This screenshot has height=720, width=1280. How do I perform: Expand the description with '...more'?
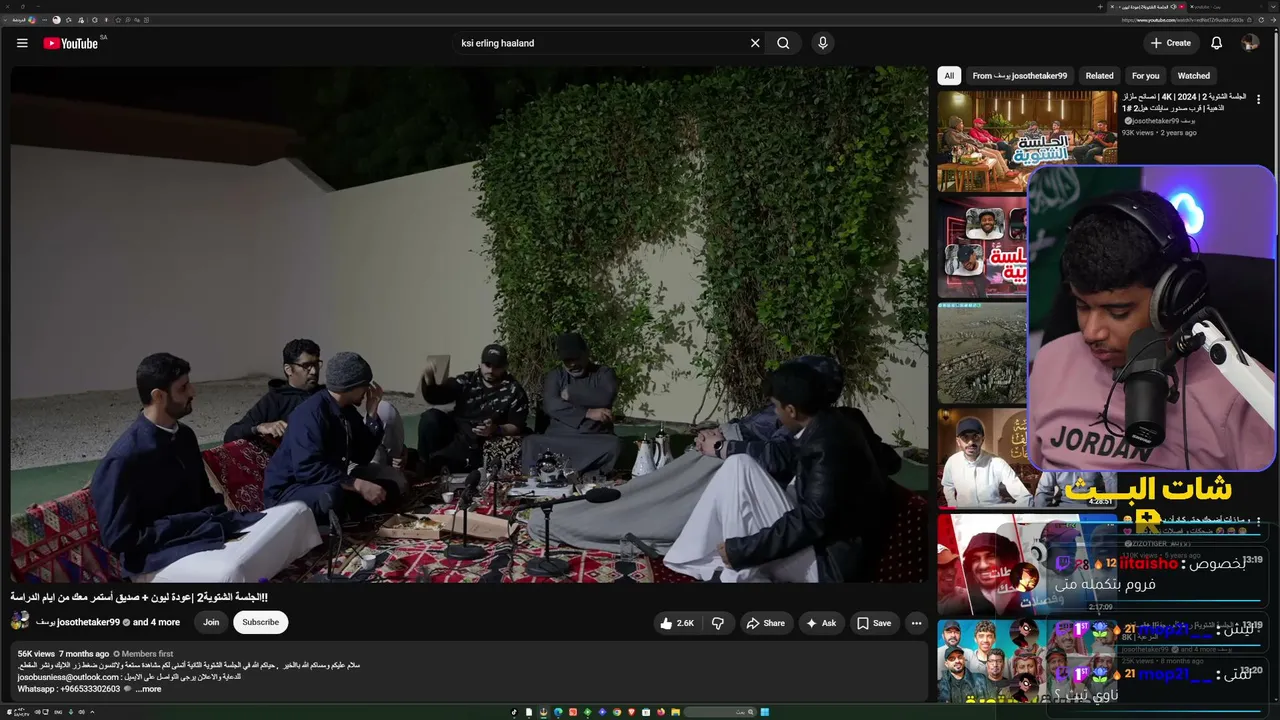point(148,689)
